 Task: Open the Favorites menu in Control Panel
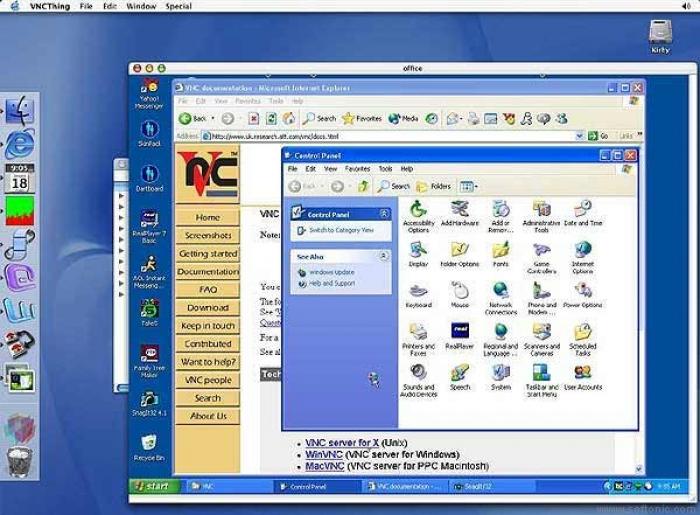pyautogui.click(x=357, y=169)
